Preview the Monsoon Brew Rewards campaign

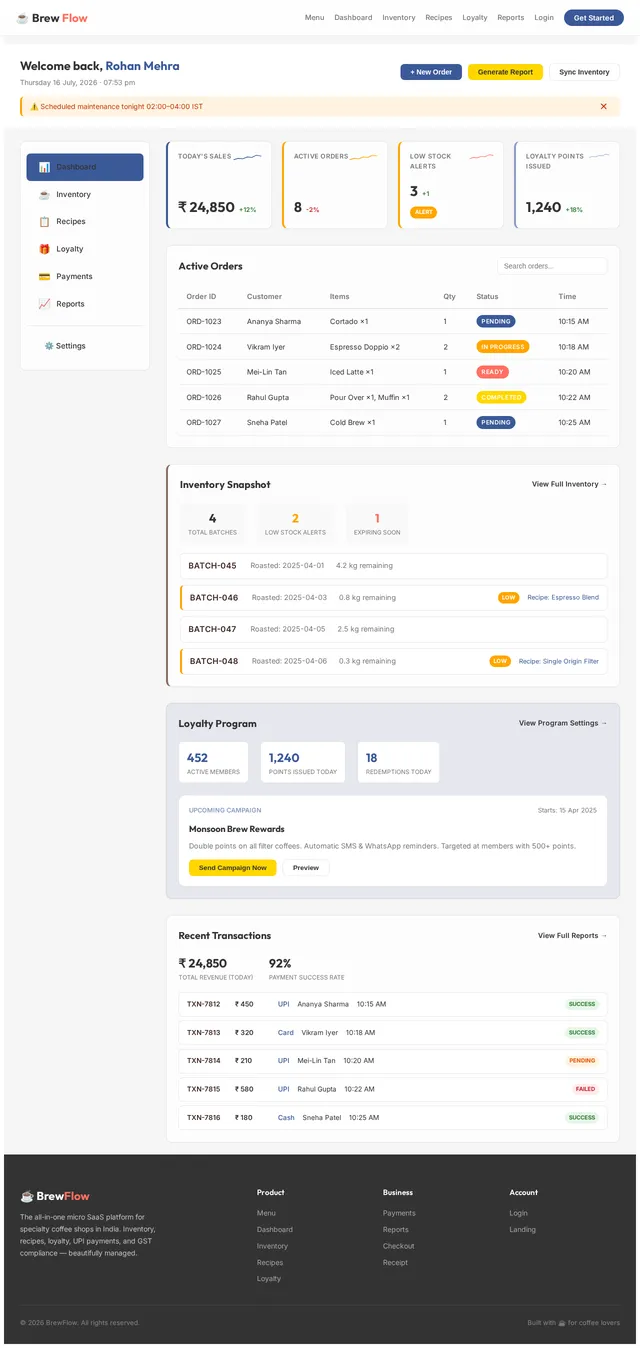pyautogui.click(x=306, y=868)
